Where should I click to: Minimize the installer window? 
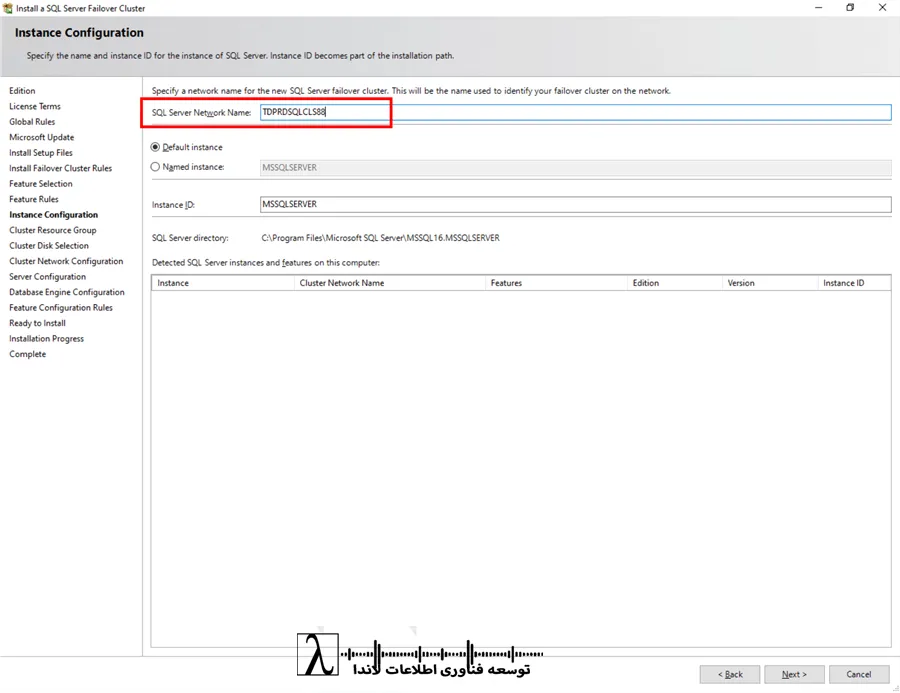818,7
